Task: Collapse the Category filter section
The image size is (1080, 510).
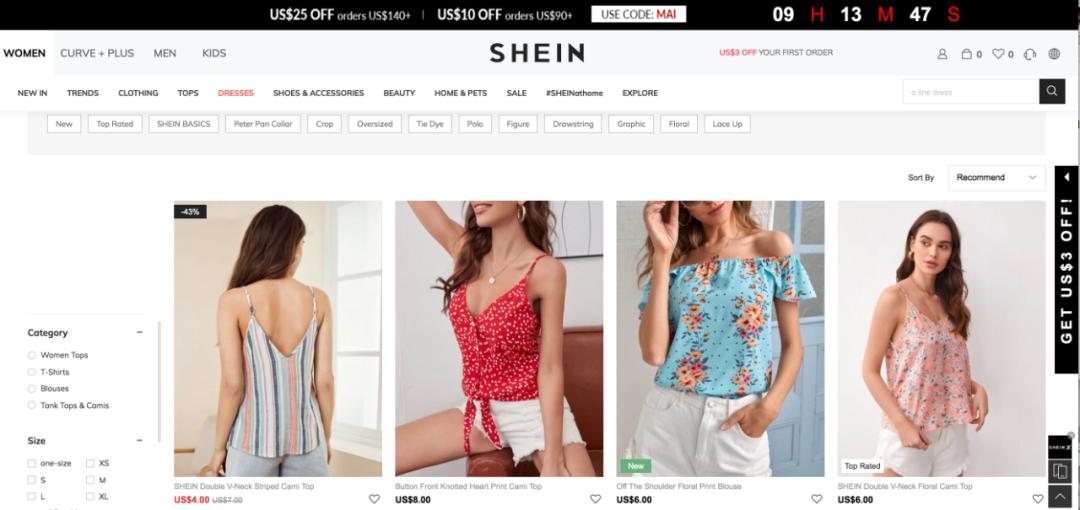Action: (139, 332)
